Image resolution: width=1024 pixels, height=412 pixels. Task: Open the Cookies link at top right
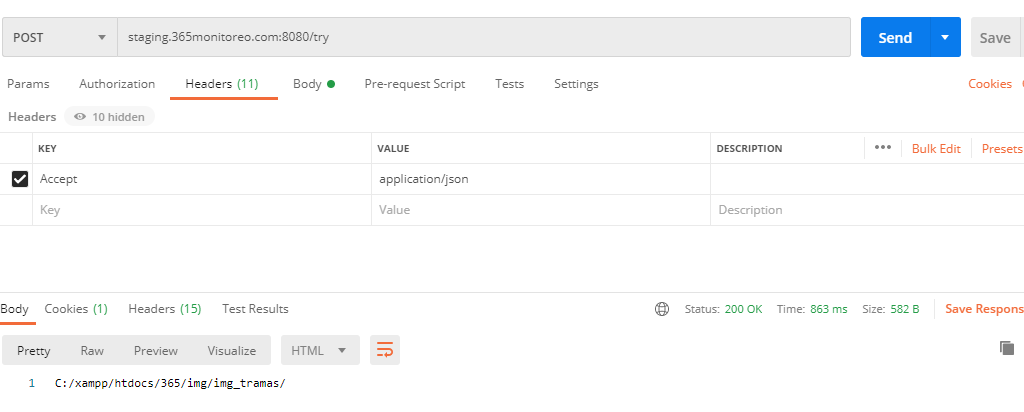click(989, 84)
